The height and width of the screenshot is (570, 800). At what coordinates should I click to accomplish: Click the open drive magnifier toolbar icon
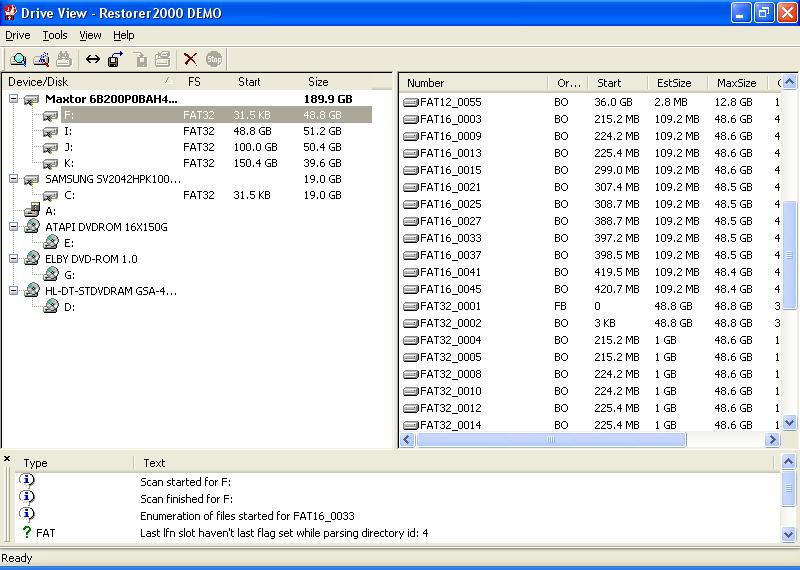coord(18,59)
